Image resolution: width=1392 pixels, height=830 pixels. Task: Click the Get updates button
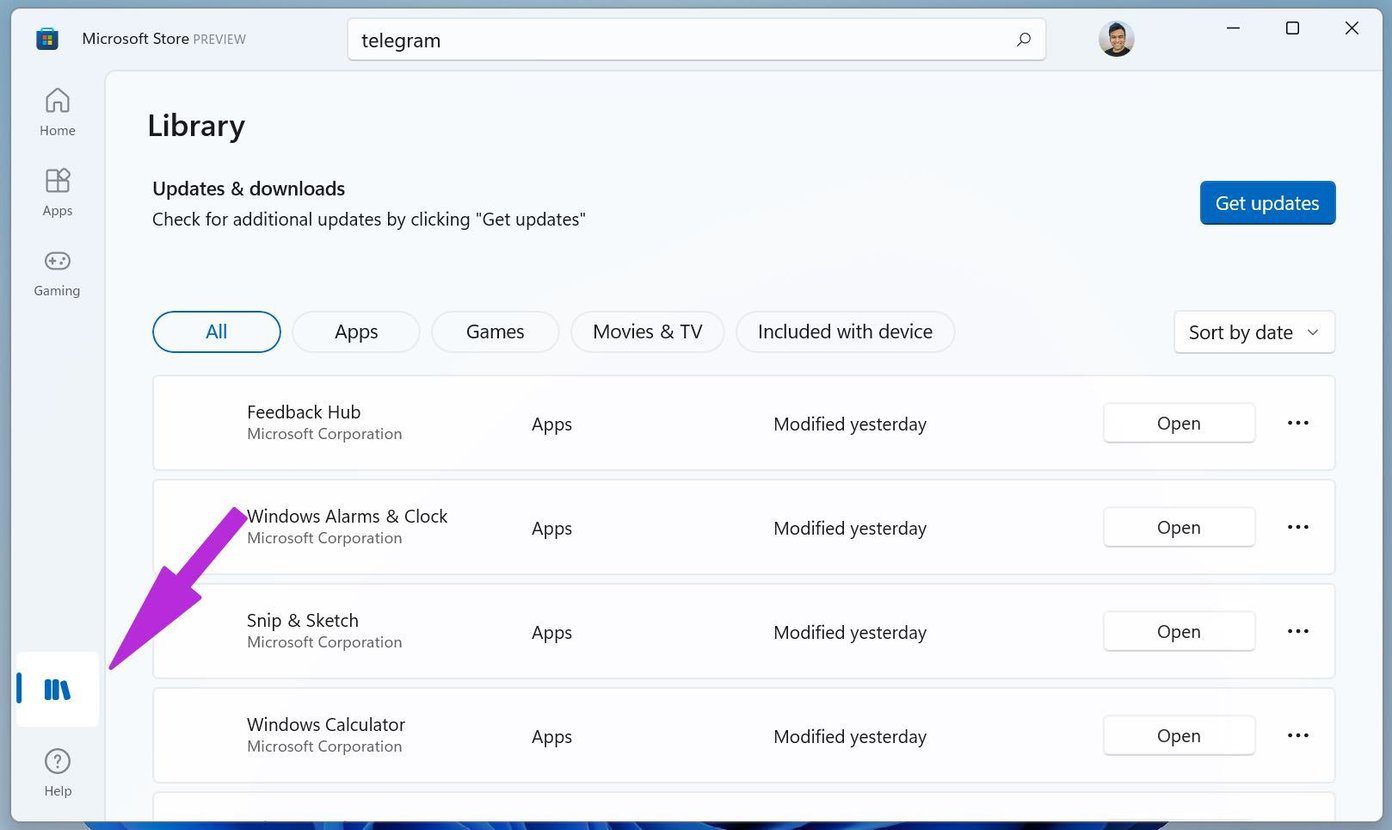click(1267, 203)
